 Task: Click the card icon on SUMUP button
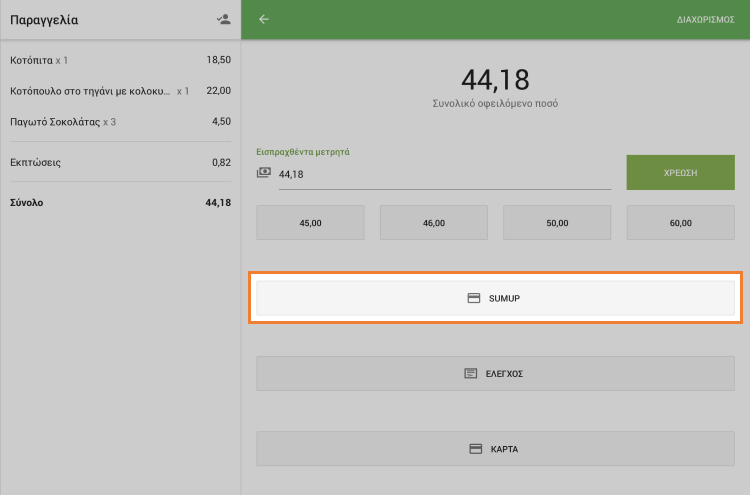pos(474,298)
